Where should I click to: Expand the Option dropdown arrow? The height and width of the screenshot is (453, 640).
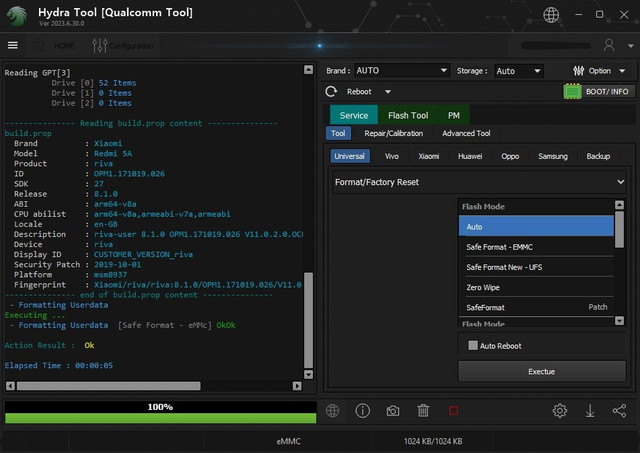click(x=622, y=71)
